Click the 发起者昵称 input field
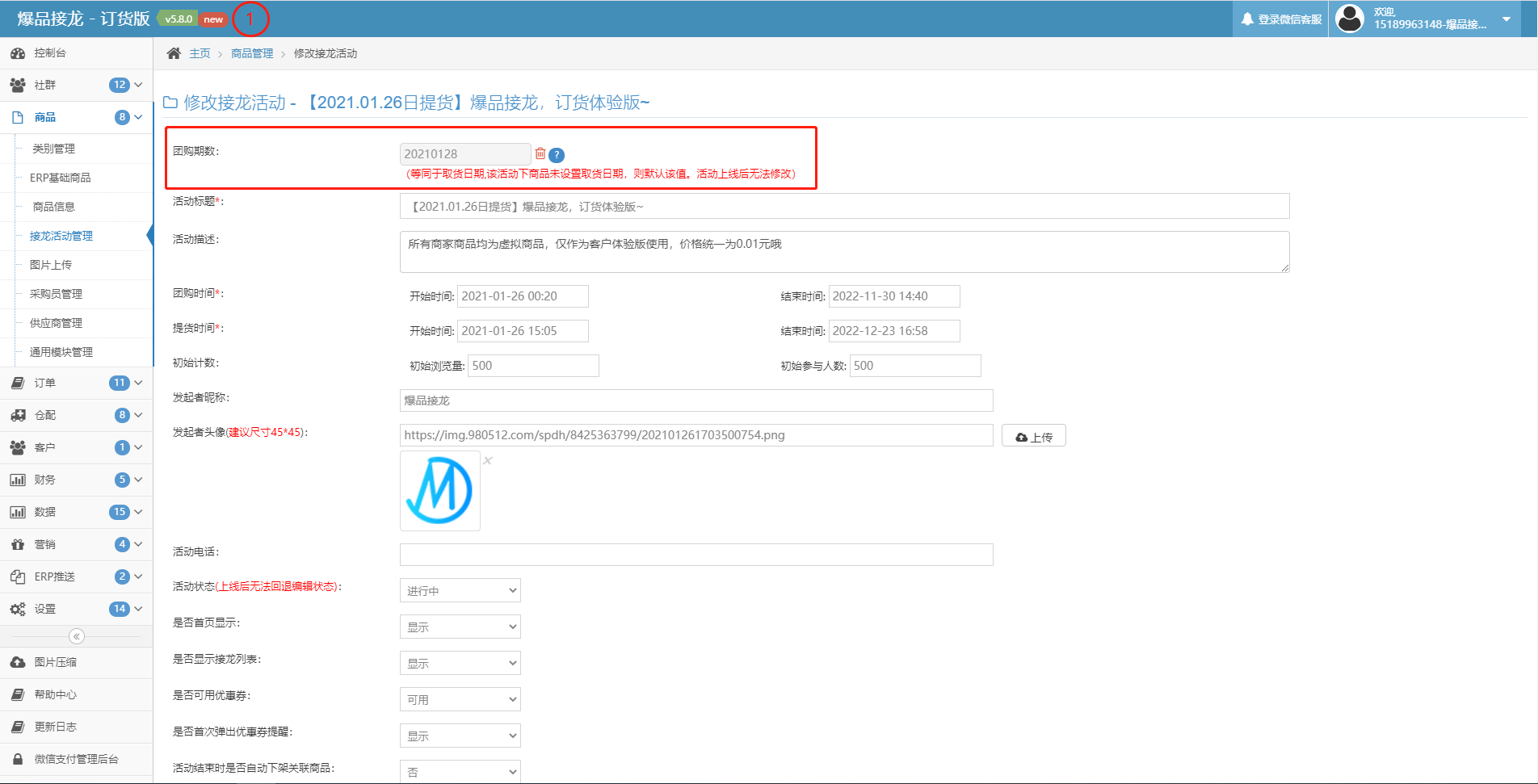This screenshot has height=784, width=1538. tap(696, 400)
